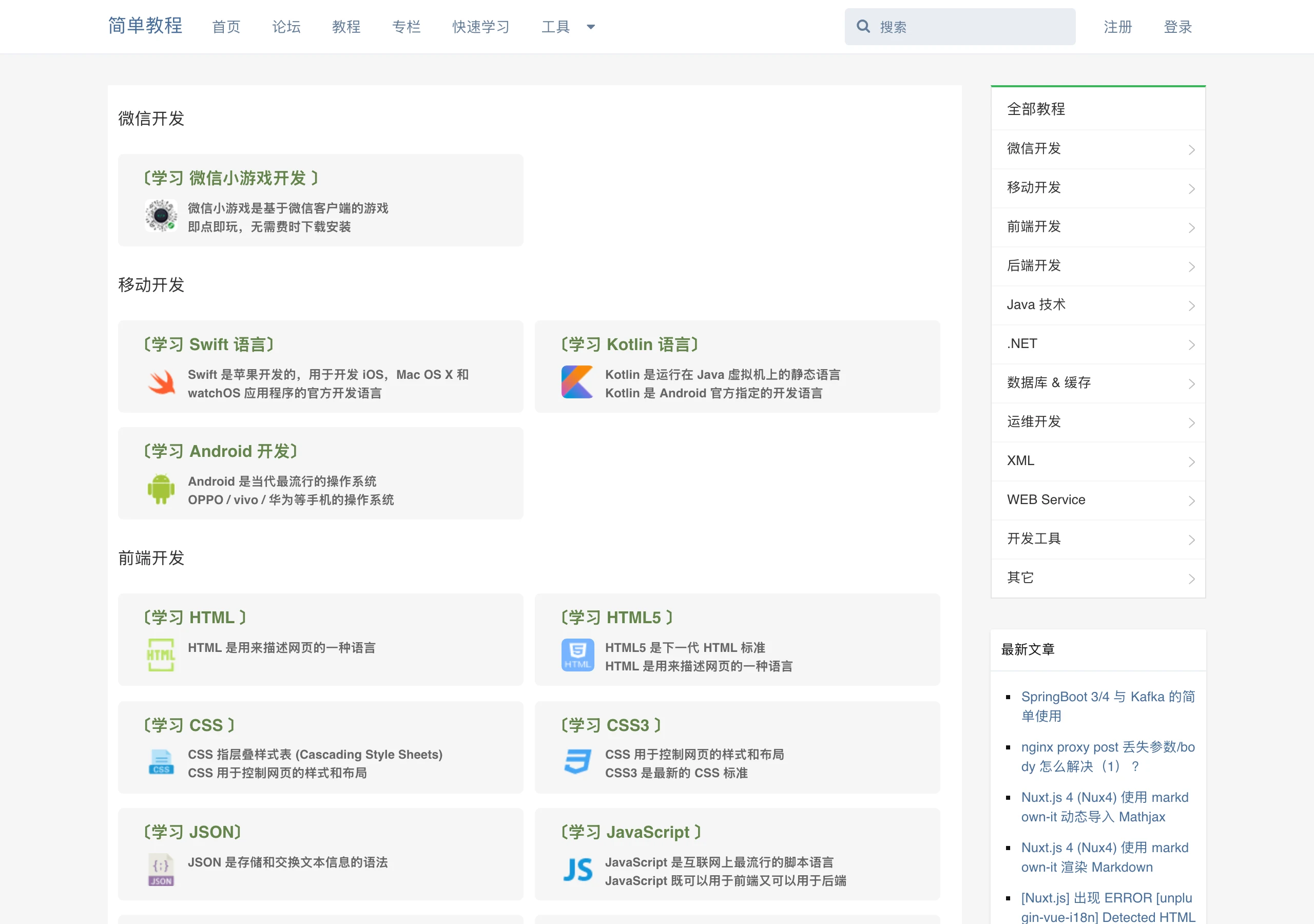
Task: Select Java 技术 in the sidebar list
Action: coord(1098,305)
